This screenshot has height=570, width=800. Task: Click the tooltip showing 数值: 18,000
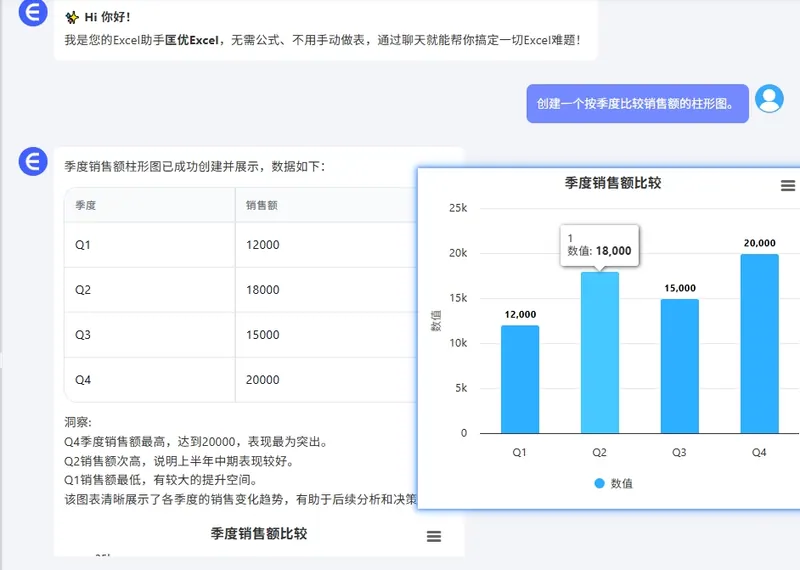(x=599, y=245)
